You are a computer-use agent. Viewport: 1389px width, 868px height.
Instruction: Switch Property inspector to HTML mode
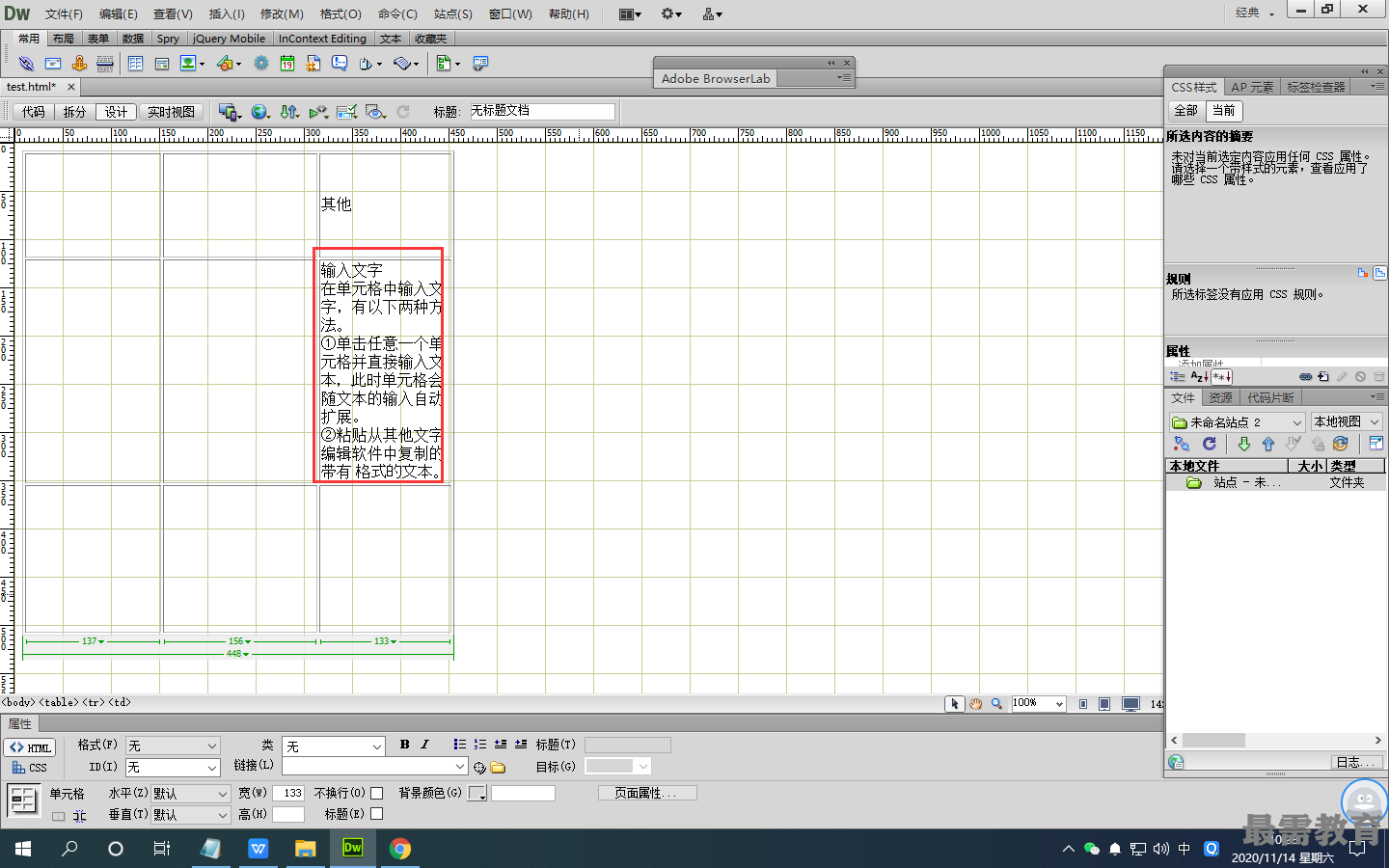30,747
